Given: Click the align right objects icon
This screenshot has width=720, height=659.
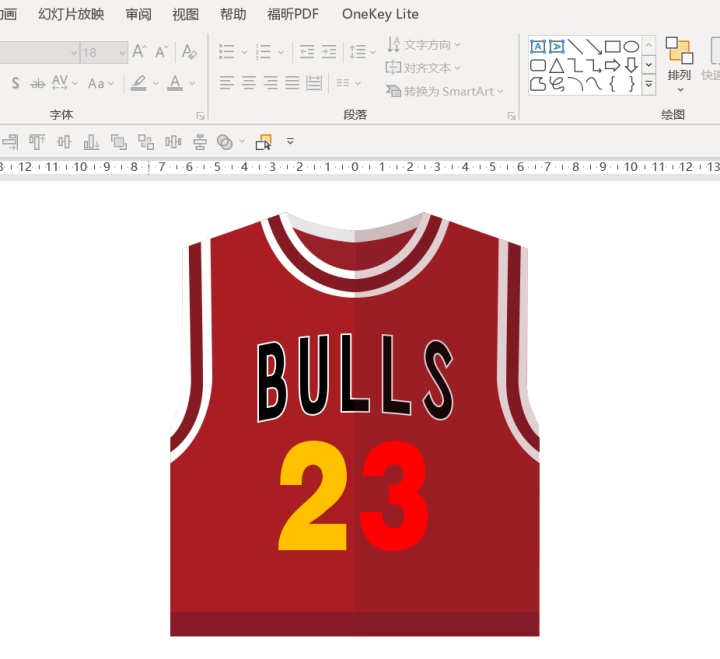Looking at the screenshot, I should 10,141.
